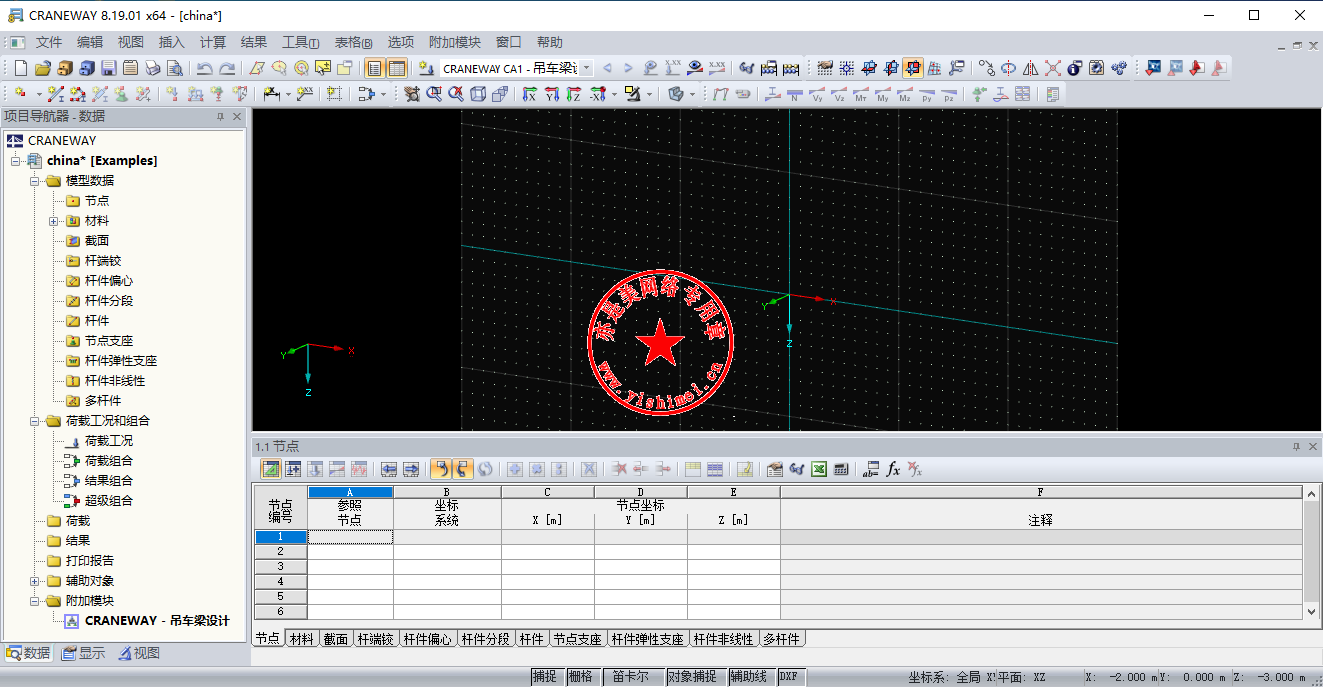Select 杆件偏心 in the navigator tree
This screenshot has width=1323, height=687.
[109, 281]
